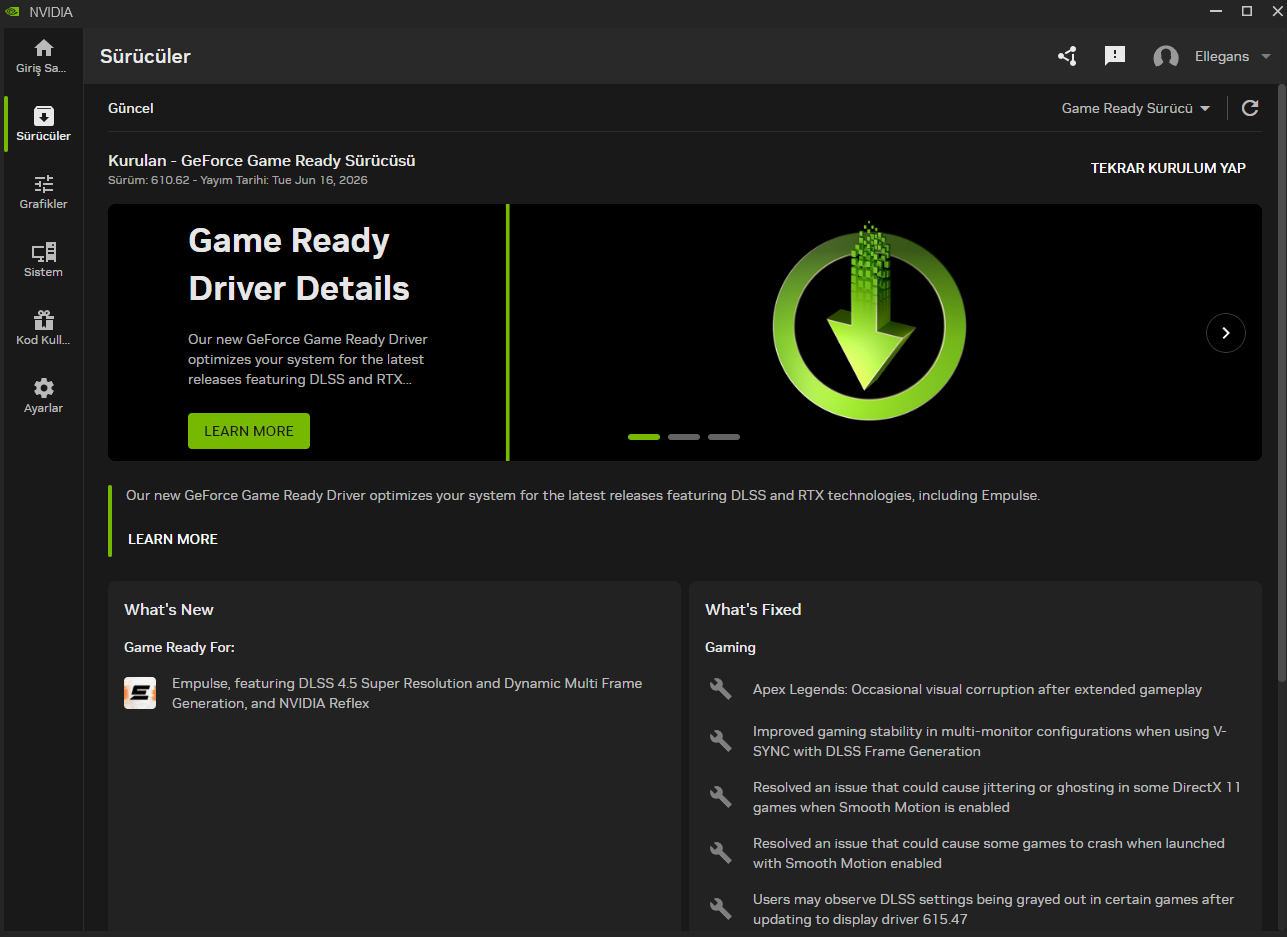Click the green LEARN MORE button
The height and width of the screenshot is (937, 1287).
coord(249,431)
